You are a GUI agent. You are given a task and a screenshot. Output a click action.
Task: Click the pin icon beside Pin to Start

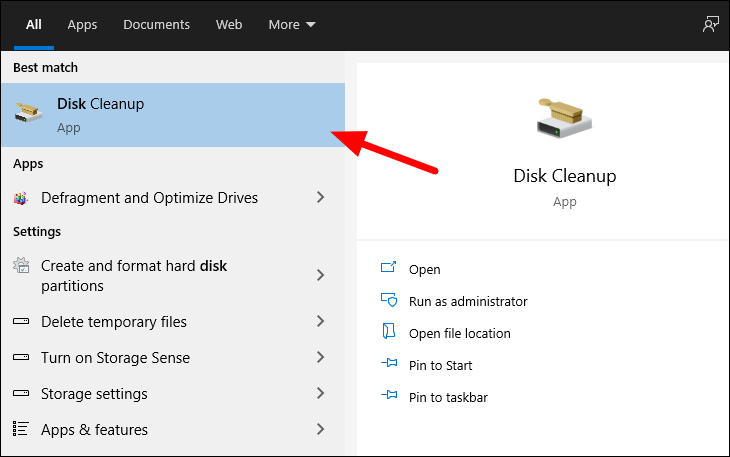pyautogui.click(x=389, y=363)
